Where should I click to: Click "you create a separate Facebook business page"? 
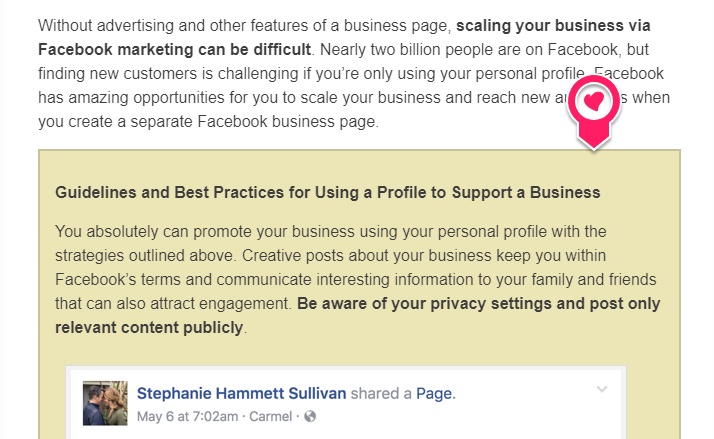209,121
